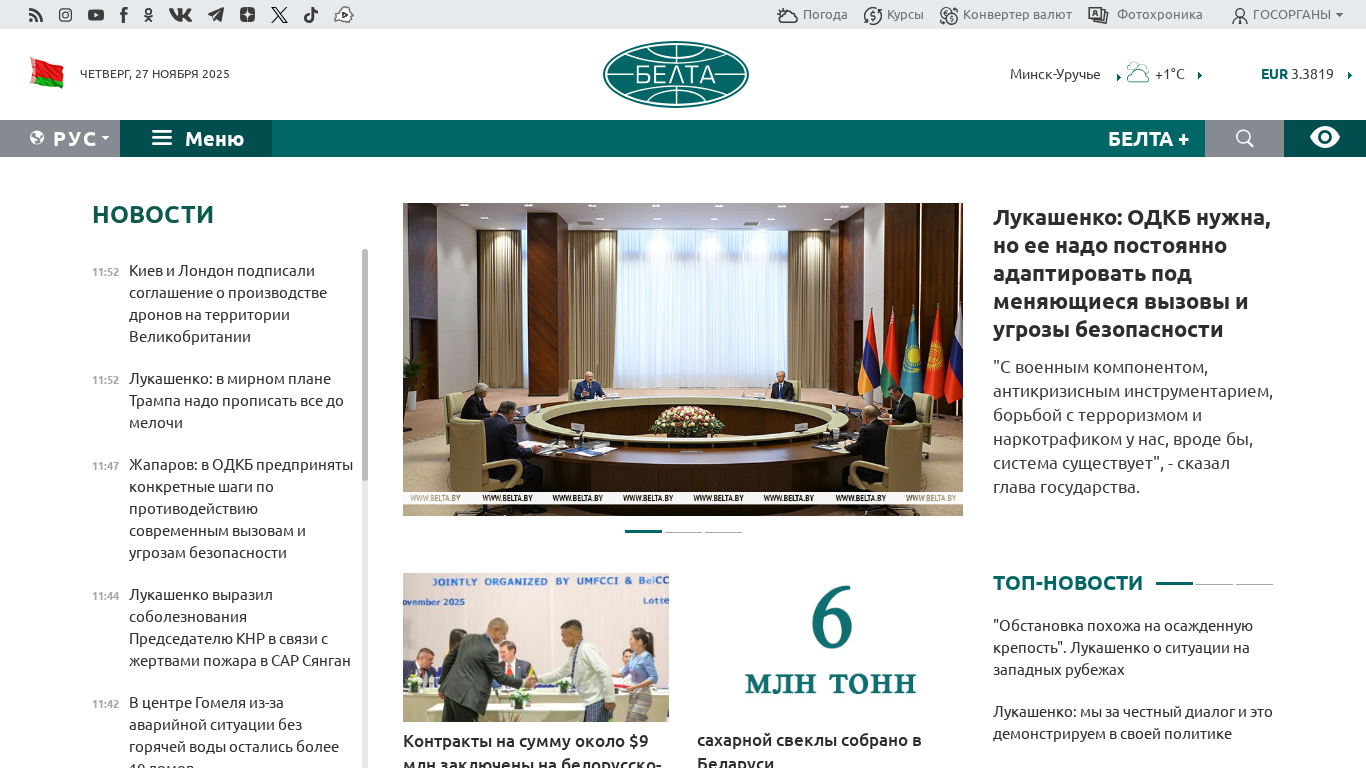
Task: Open 'Обстановка похожа на осажденную крепость' story
Action: click(x=1123, y=648)
